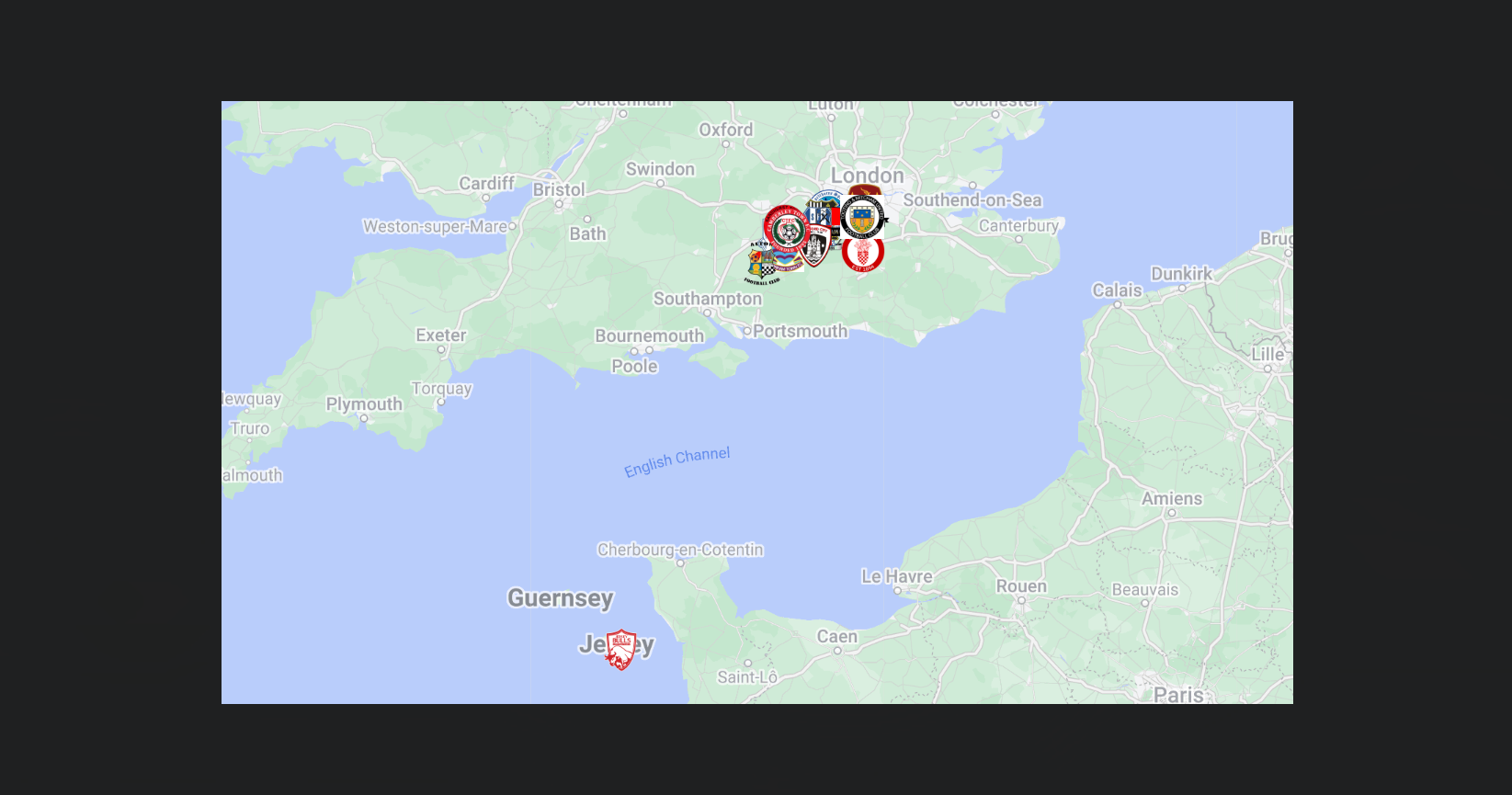Select the English Channel water label
Image resolution: width=1512 pixels, height=795 pixels.
(677, 462)
